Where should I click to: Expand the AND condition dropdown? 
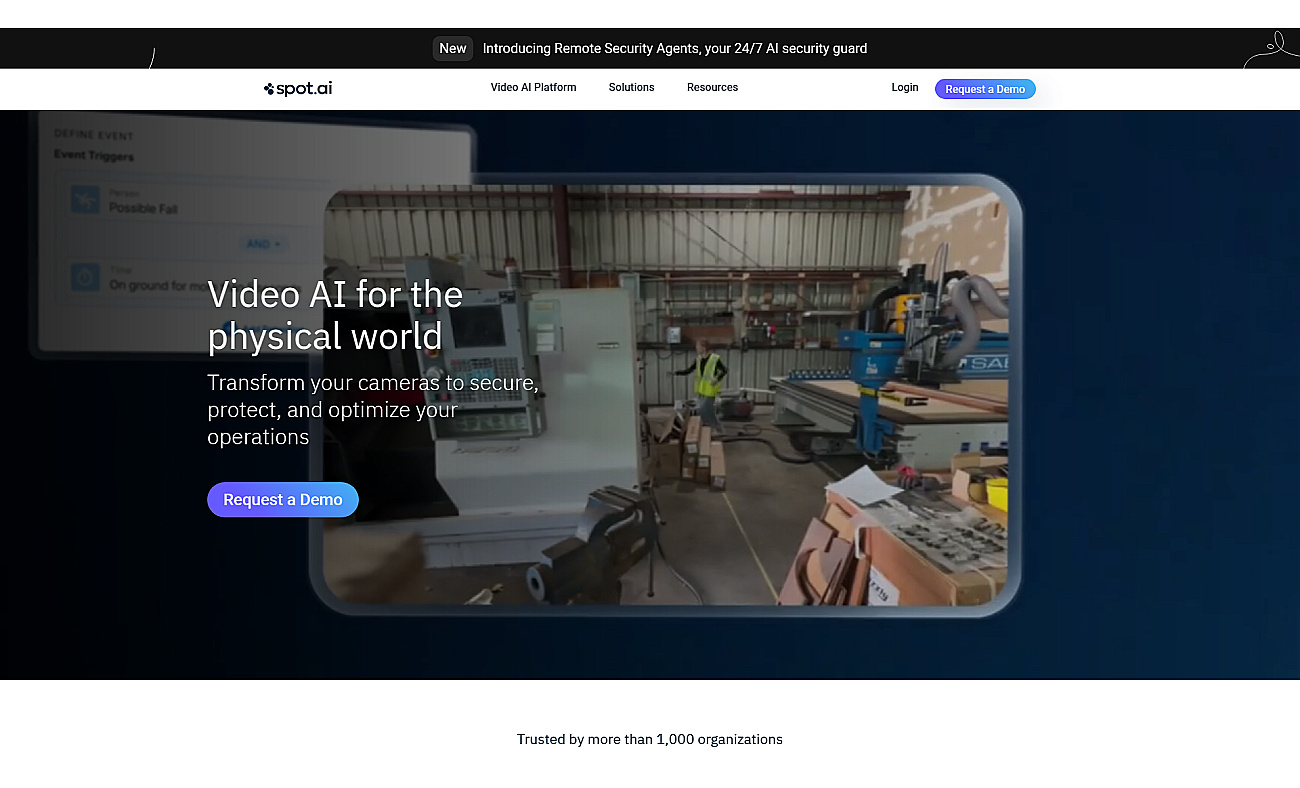click(x=264, y=244)
